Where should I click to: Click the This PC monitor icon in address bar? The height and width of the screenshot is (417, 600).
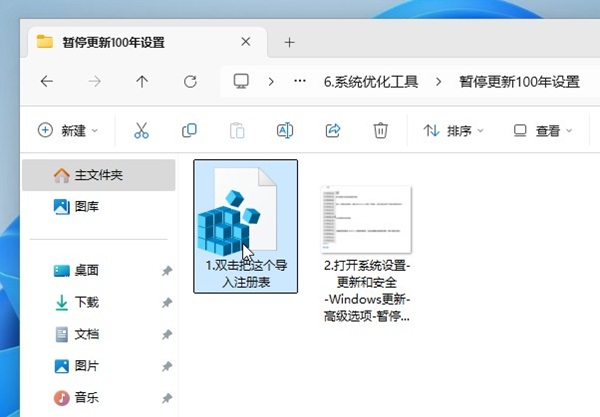(241, 81)
